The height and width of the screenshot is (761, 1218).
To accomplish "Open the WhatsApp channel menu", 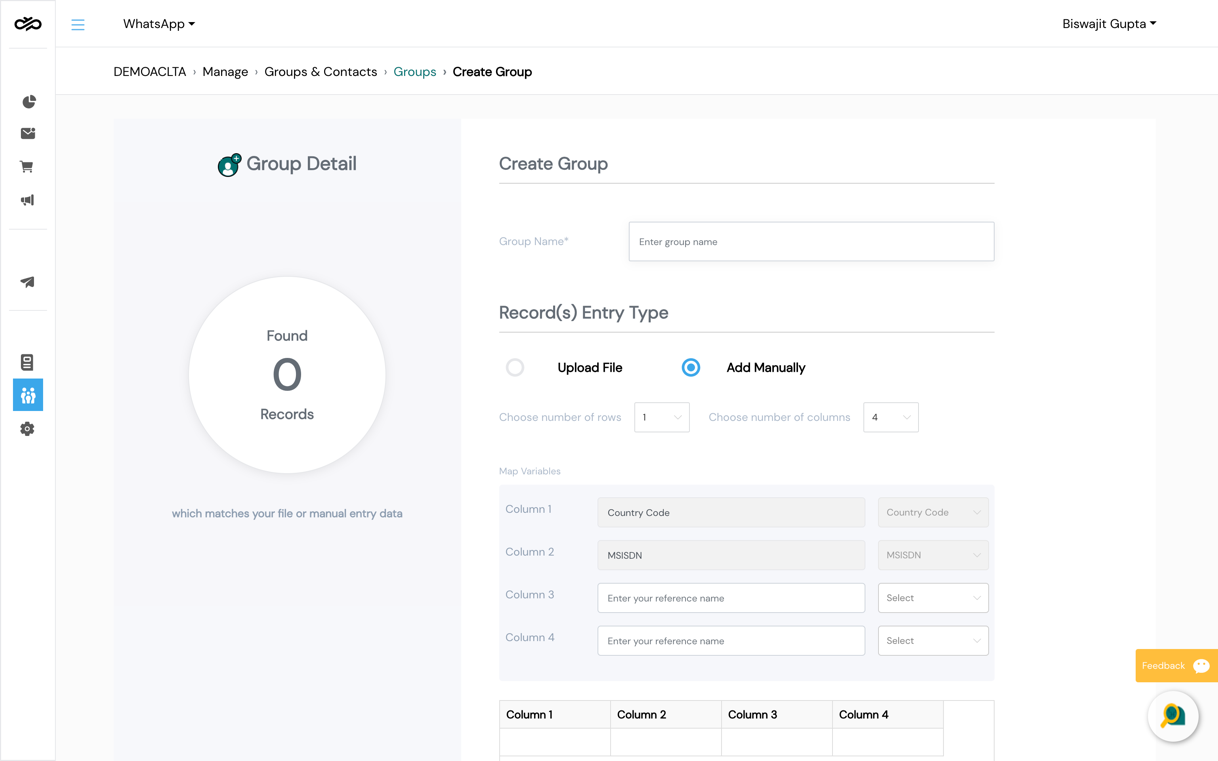I will click(x=159, y=24).
